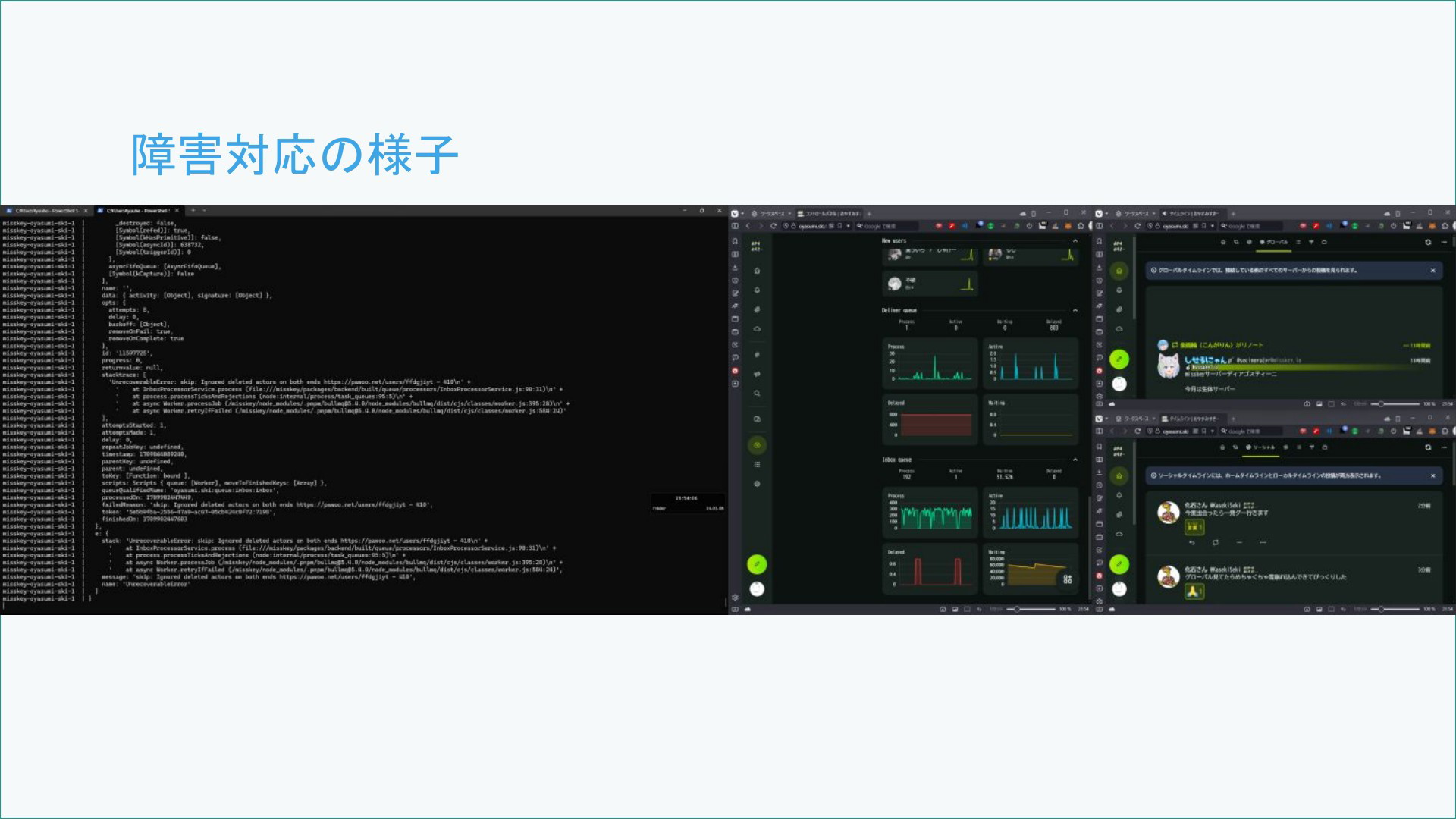Click the green pencil post button in global timeline window
The width and height of the screenshot is (1456, 819).
[1119, 359]
